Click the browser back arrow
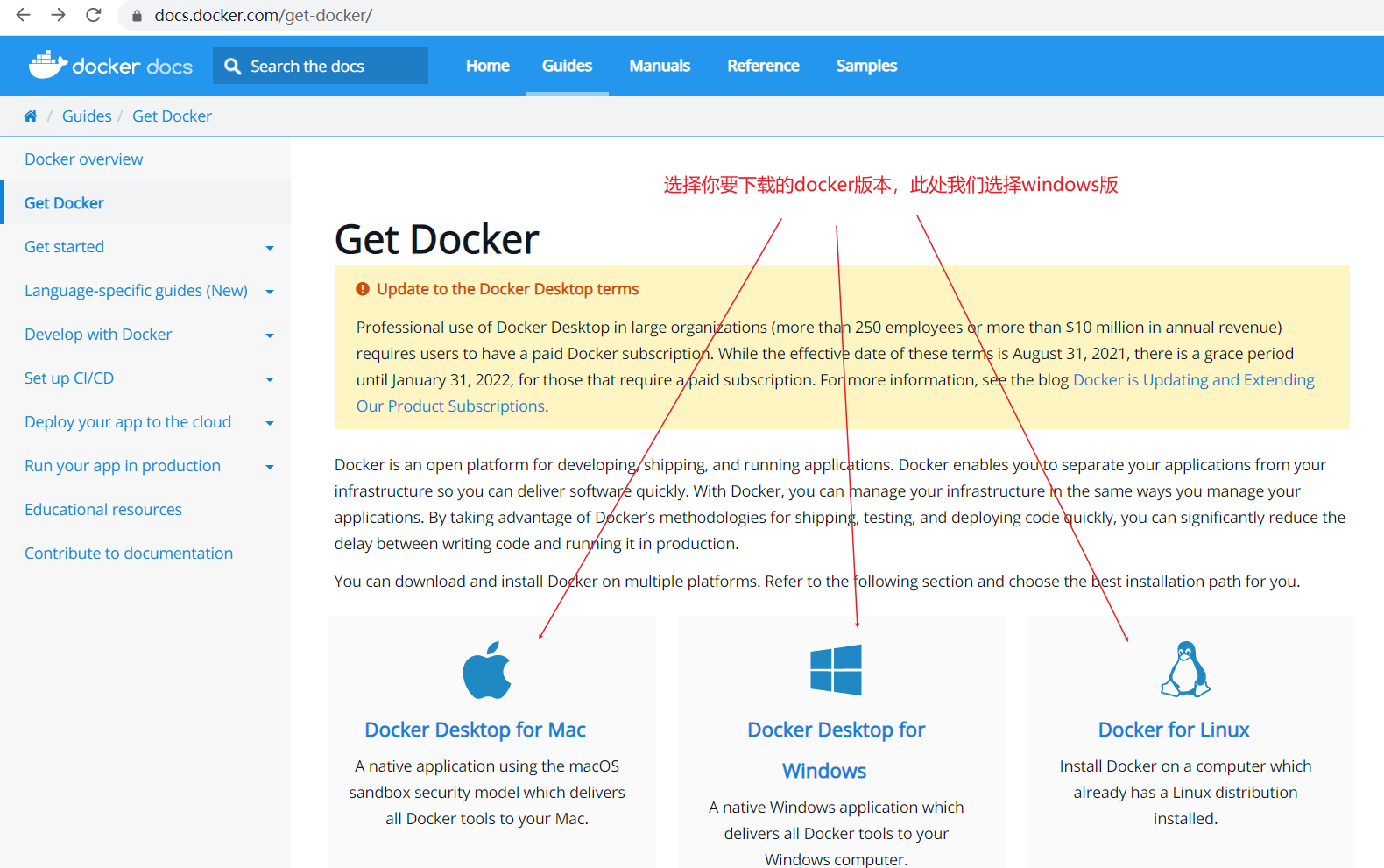Screen dimensions: 1384x868 pos(24,15)
